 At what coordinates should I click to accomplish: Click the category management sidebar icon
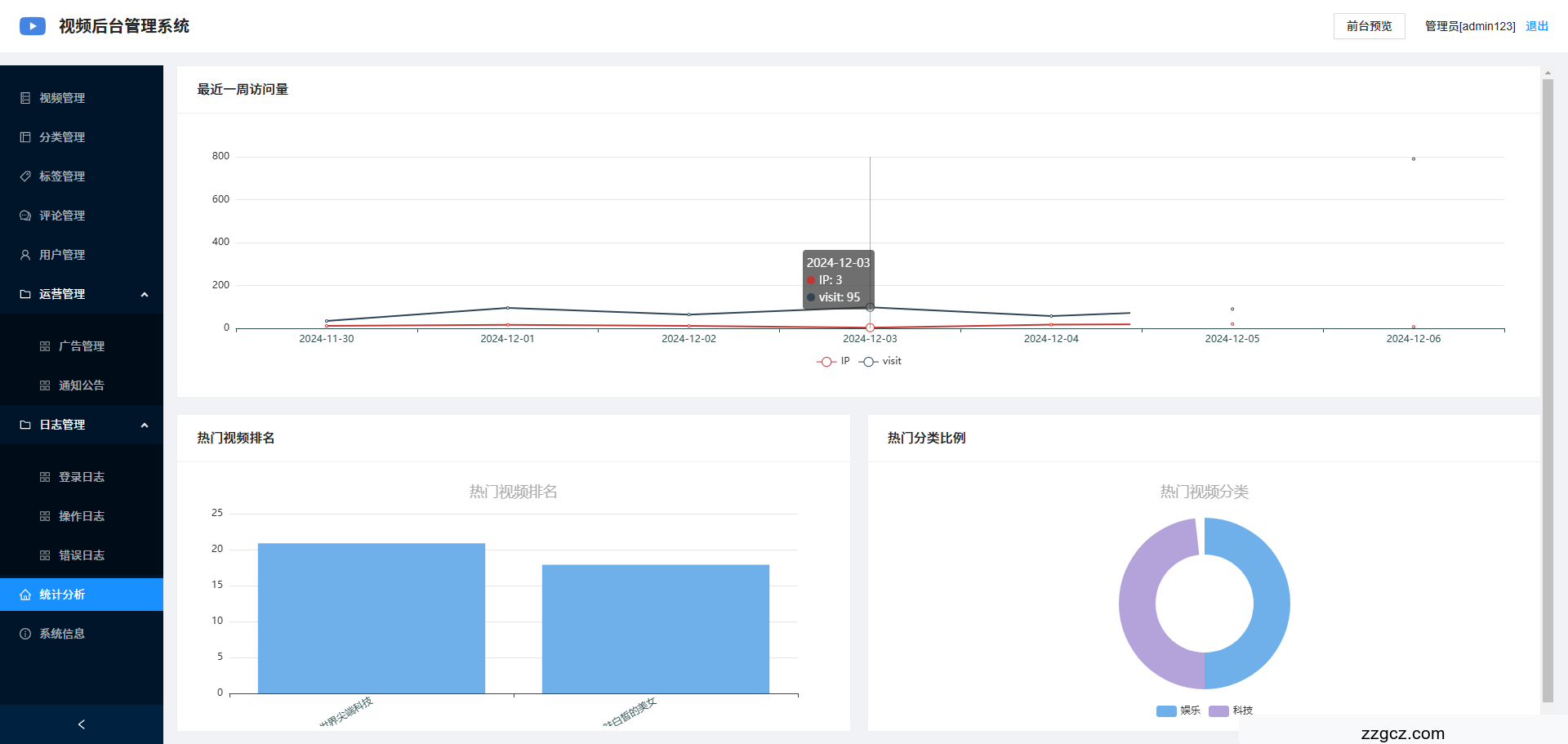[25, 137]
